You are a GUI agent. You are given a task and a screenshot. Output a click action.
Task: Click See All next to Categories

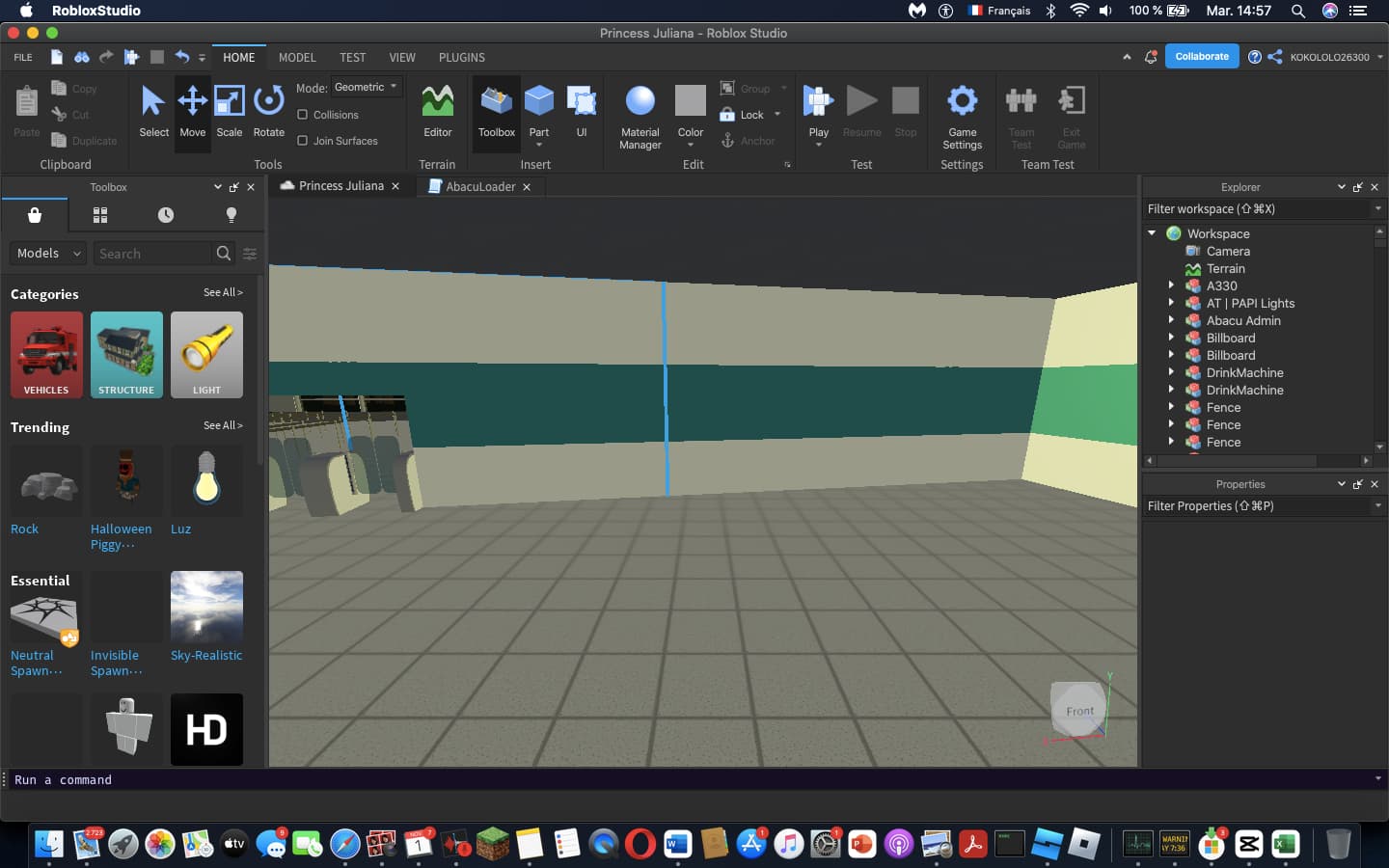(223, 292)
